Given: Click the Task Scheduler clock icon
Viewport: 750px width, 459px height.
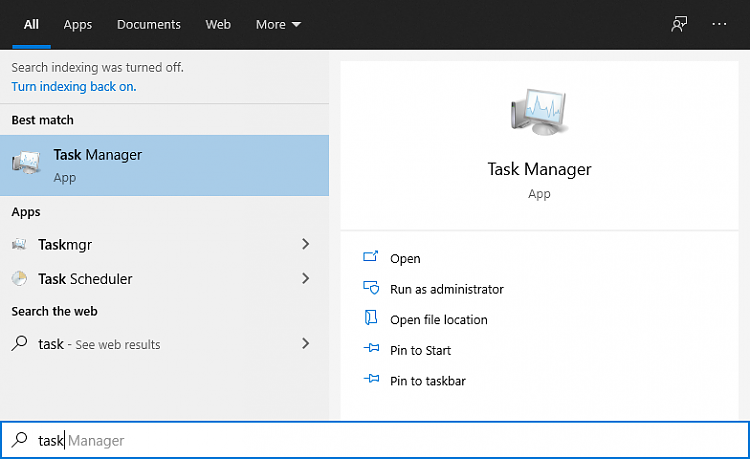Looking at the screenshot, I should coord(19,279).
